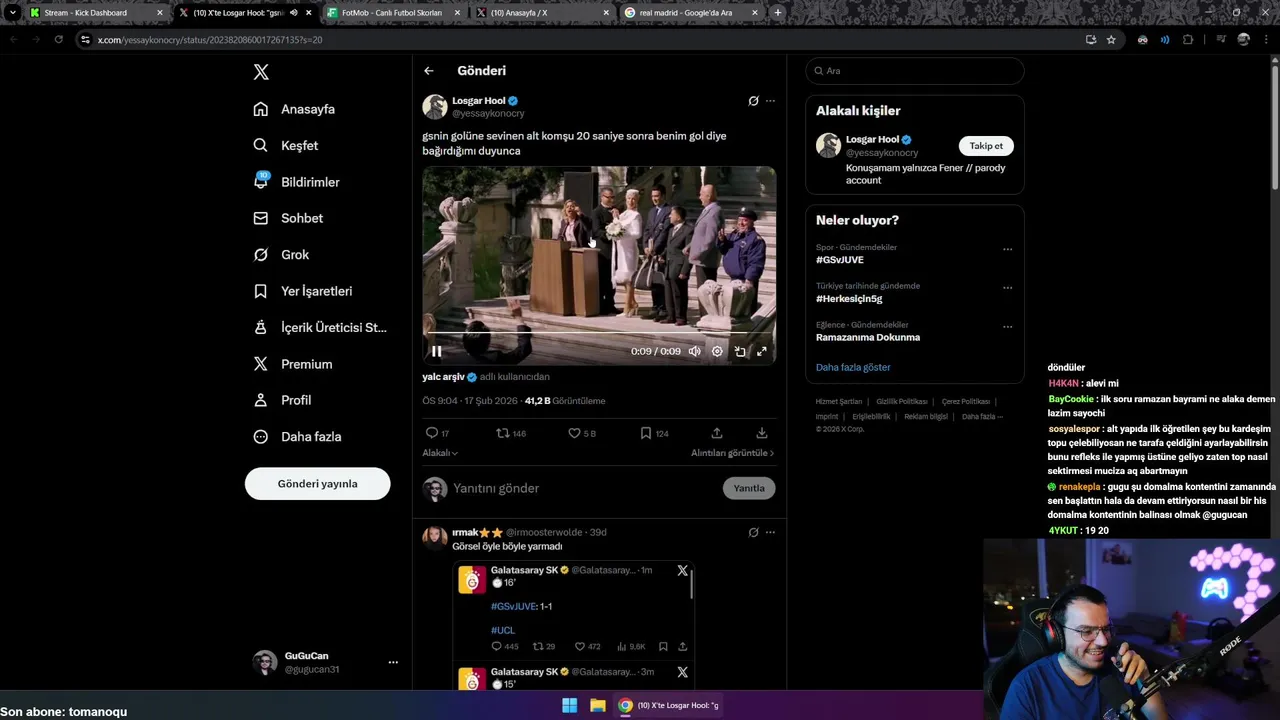The height and width of the screenshot is (720, 1280).
Task: Open Grok from sidebar
Action: point(281,254)
